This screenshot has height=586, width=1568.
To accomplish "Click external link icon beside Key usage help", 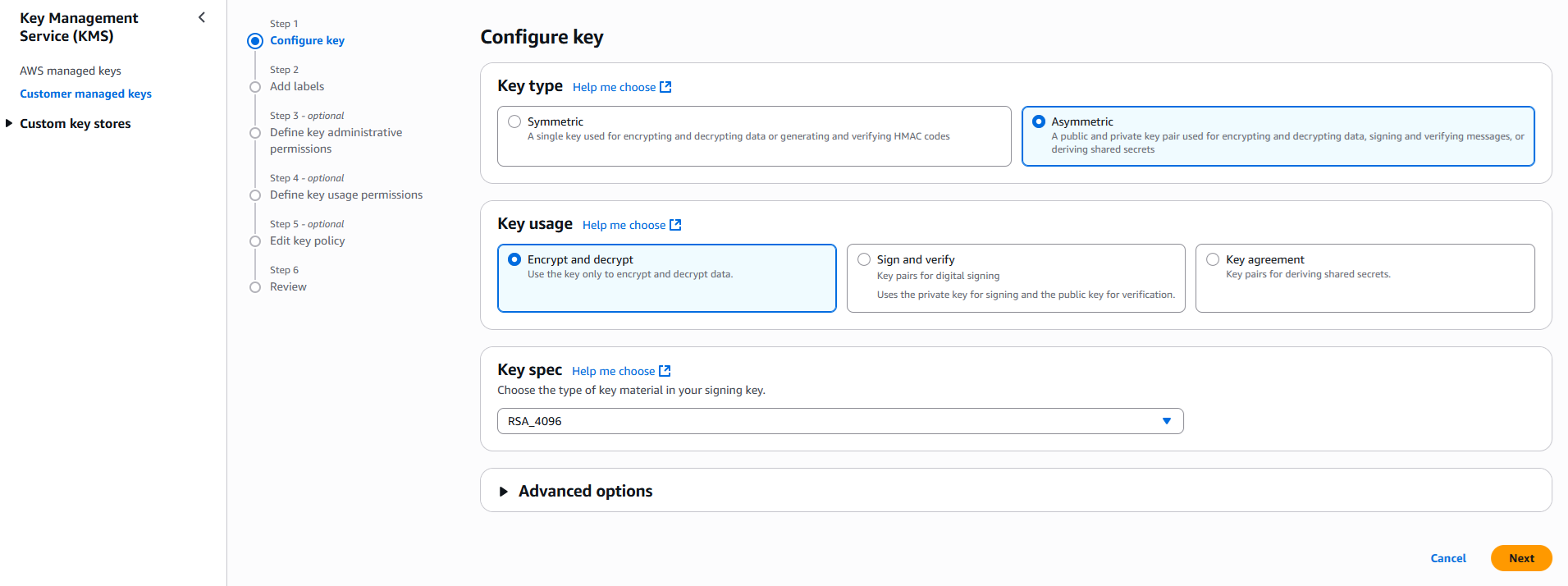I will [x=675, y=225].
